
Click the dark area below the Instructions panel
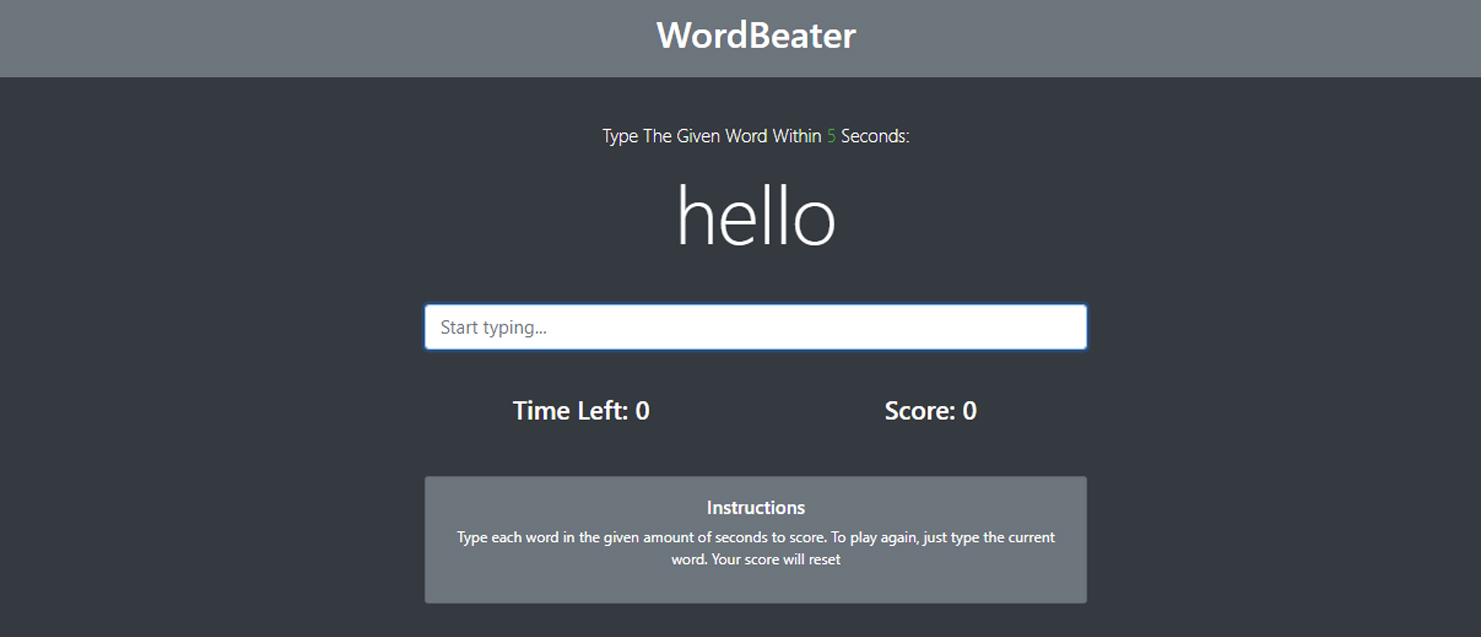(755, 622)
